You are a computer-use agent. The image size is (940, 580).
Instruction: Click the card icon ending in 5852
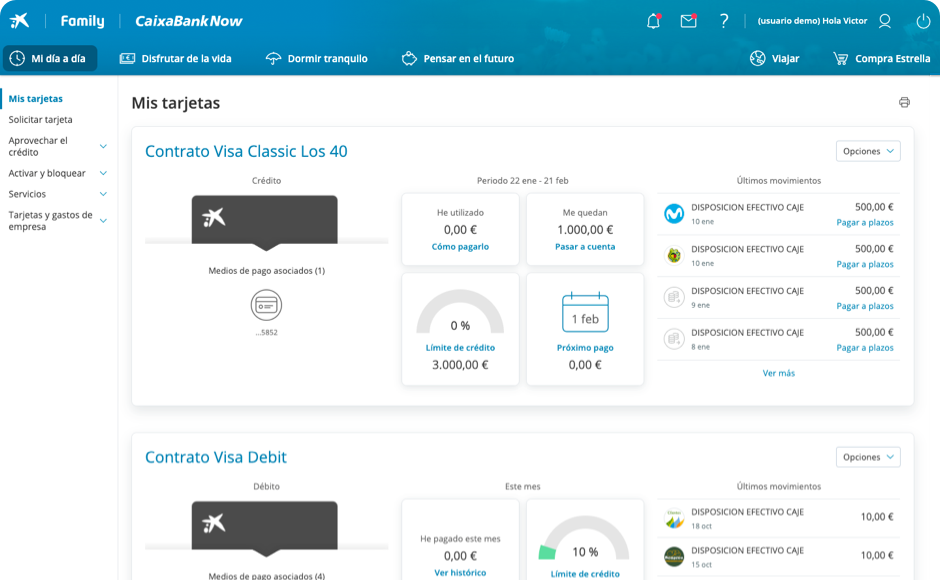[266, 305]
